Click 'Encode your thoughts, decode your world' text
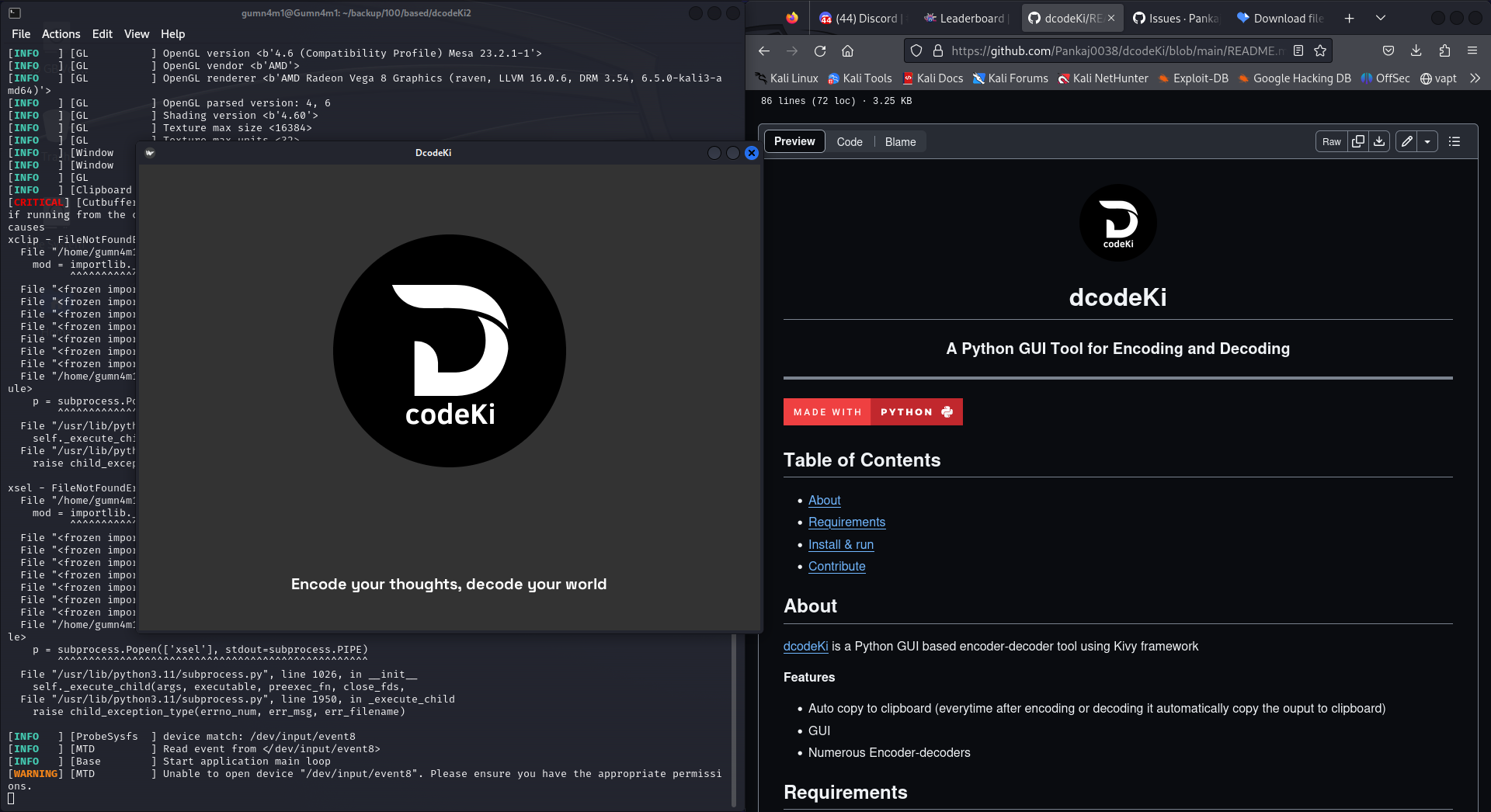This screenshot has width=1491, height=812. pyautogui.click(x=449, y=585)
